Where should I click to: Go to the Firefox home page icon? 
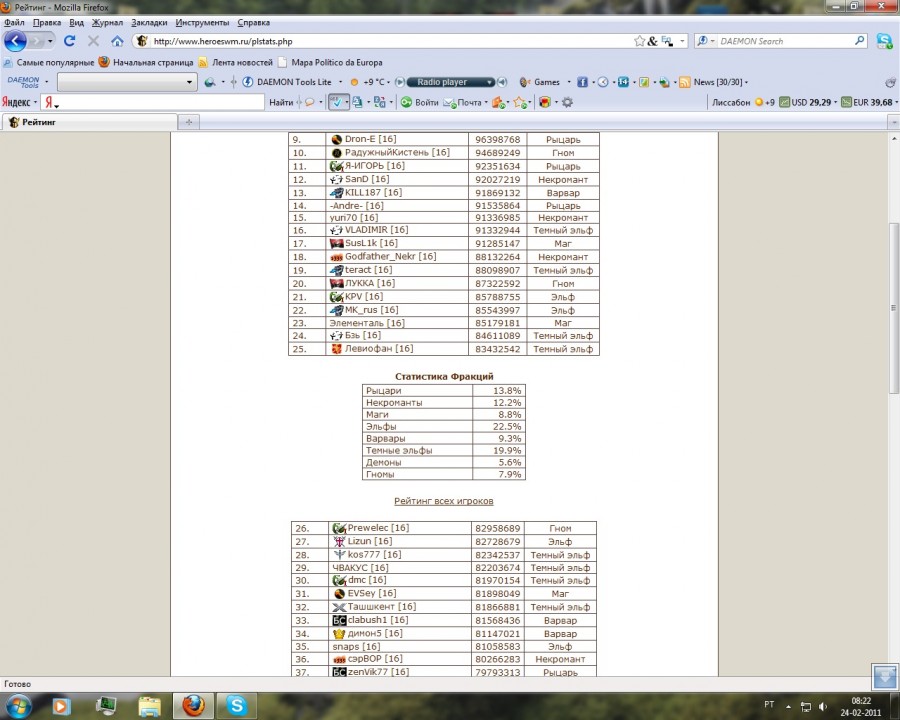[117, 41]
